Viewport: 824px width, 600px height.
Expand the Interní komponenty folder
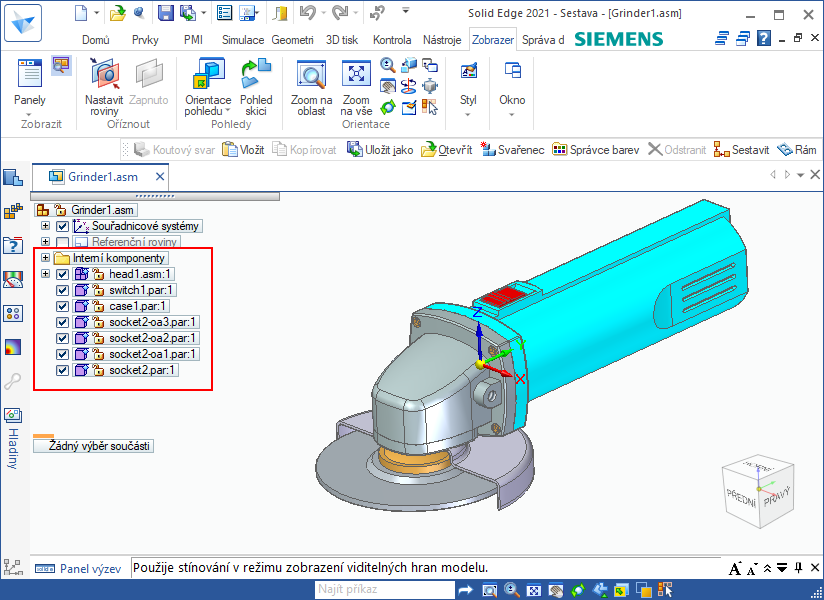coord(45,258)
